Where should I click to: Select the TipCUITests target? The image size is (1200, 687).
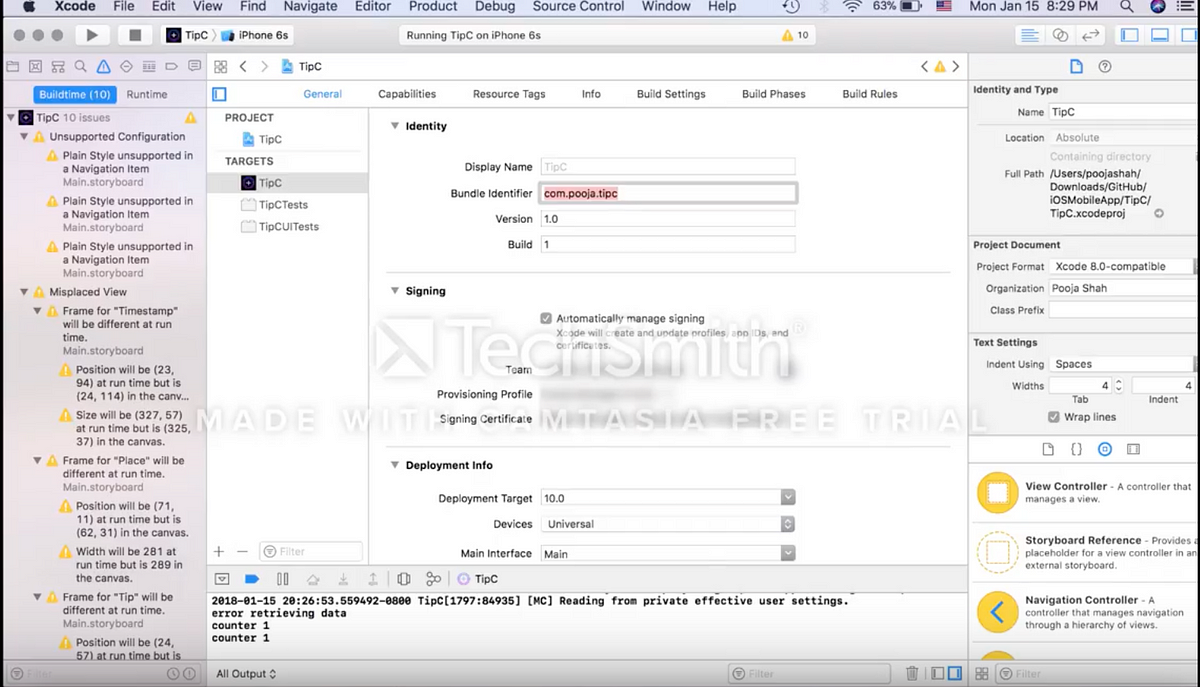(x=288, y=227)
